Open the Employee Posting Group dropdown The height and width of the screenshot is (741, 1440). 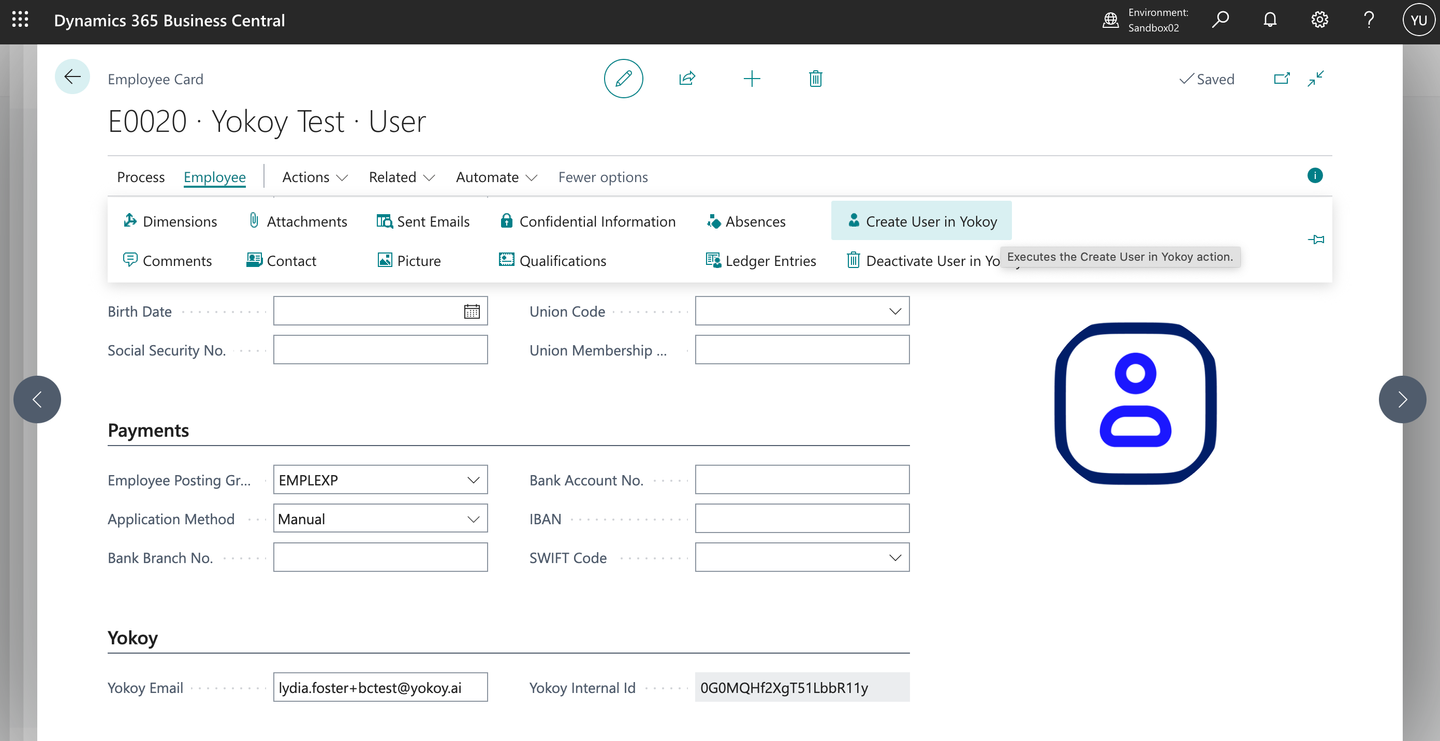click(473, 480)
